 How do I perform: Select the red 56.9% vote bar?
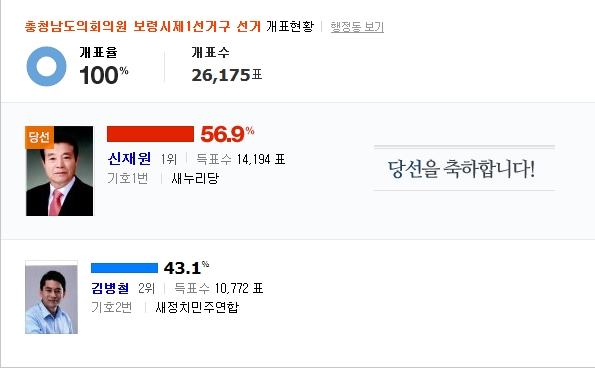click(150, 134)
